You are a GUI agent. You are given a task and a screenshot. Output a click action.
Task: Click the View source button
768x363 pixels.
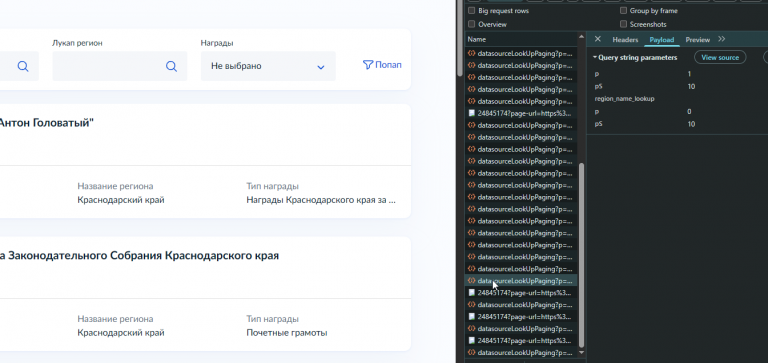[720, 57]
